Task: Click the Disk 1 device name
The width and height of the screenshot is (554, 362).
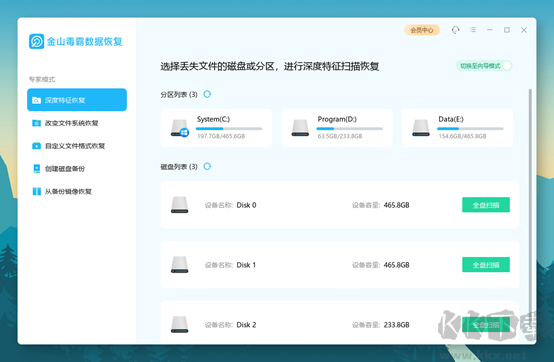Action: pos(246,265)
